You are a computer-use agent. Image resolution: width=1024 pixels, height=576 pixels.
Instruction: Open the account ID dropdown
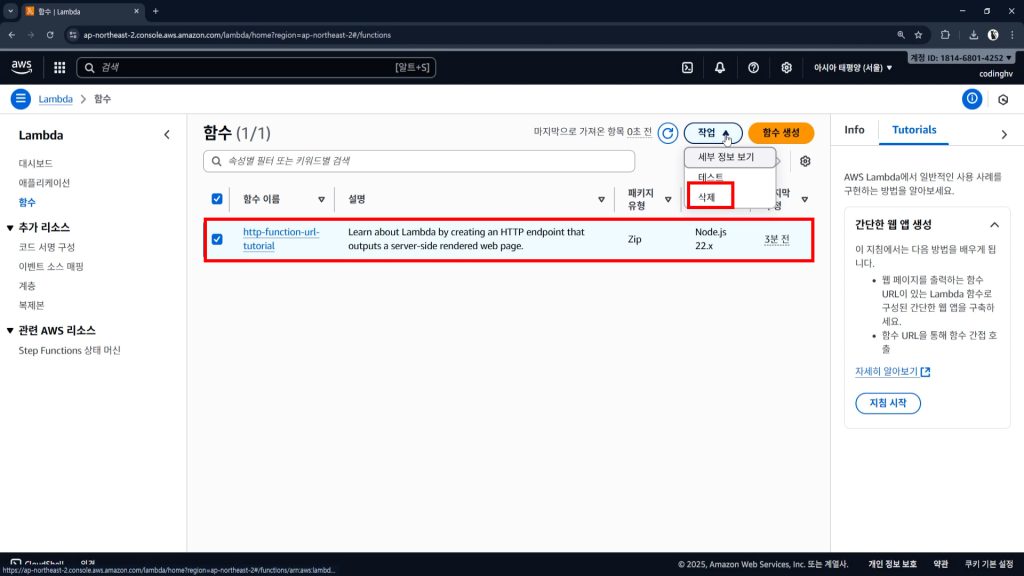click(961, 58)
